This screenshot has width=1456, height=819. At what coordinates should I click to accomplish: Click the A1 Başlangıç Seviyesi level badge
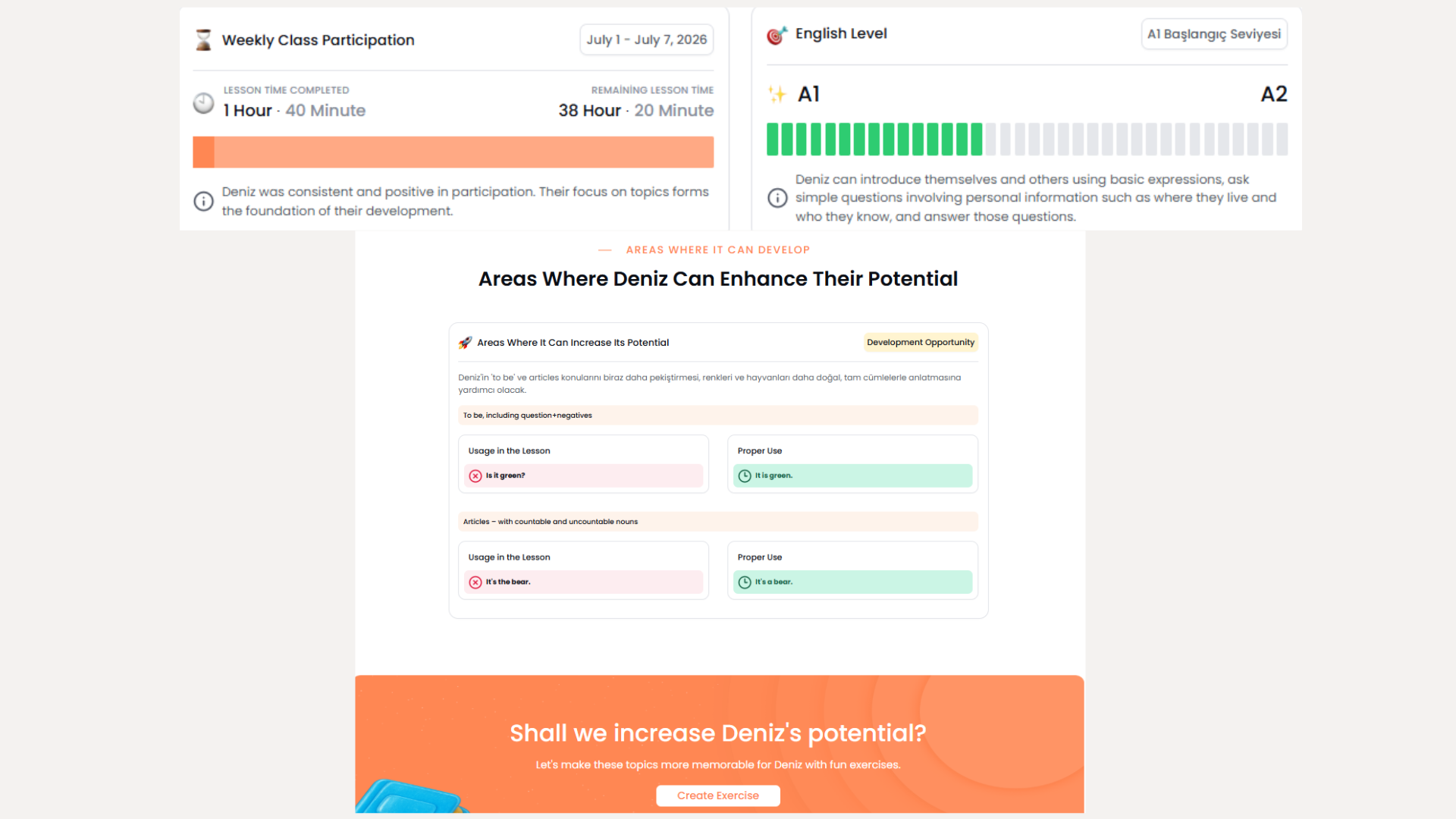(1214, 34)
